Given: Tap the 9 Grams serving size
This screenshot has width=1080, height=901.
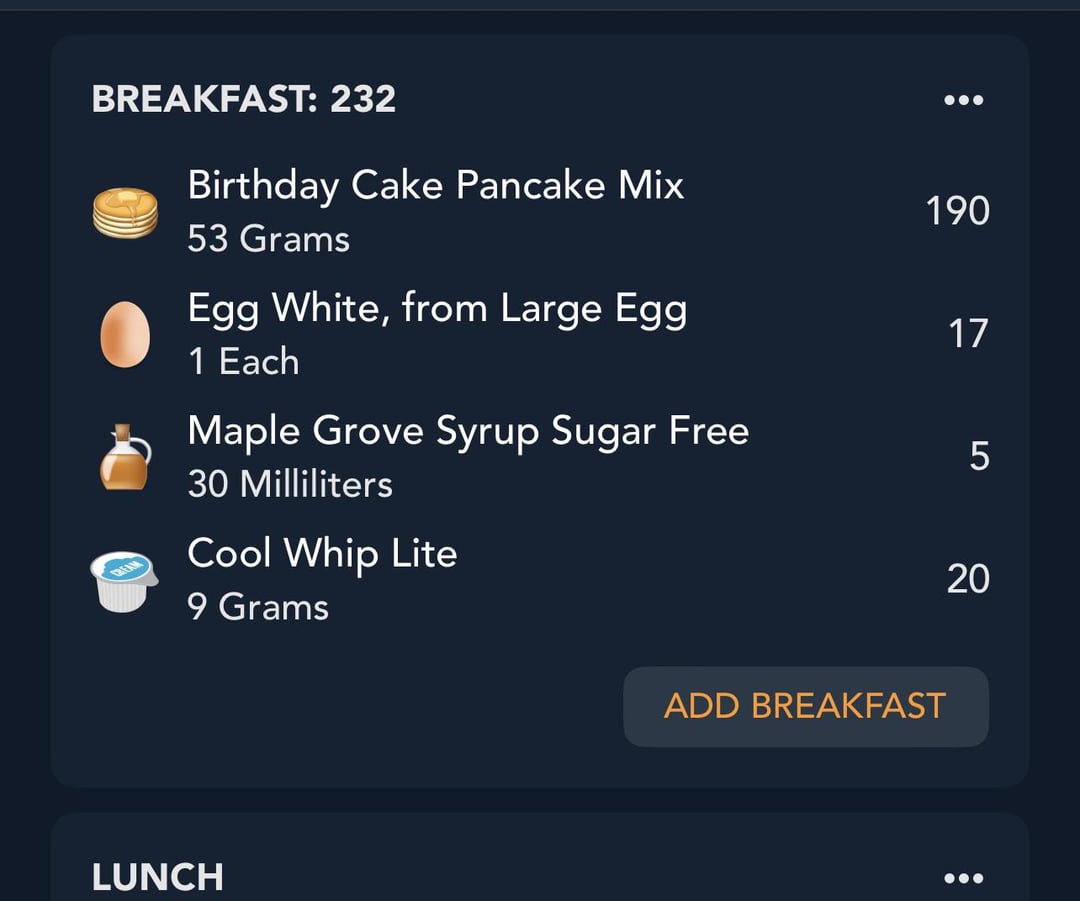Looking at the screenshot, I should click(258, 607).
